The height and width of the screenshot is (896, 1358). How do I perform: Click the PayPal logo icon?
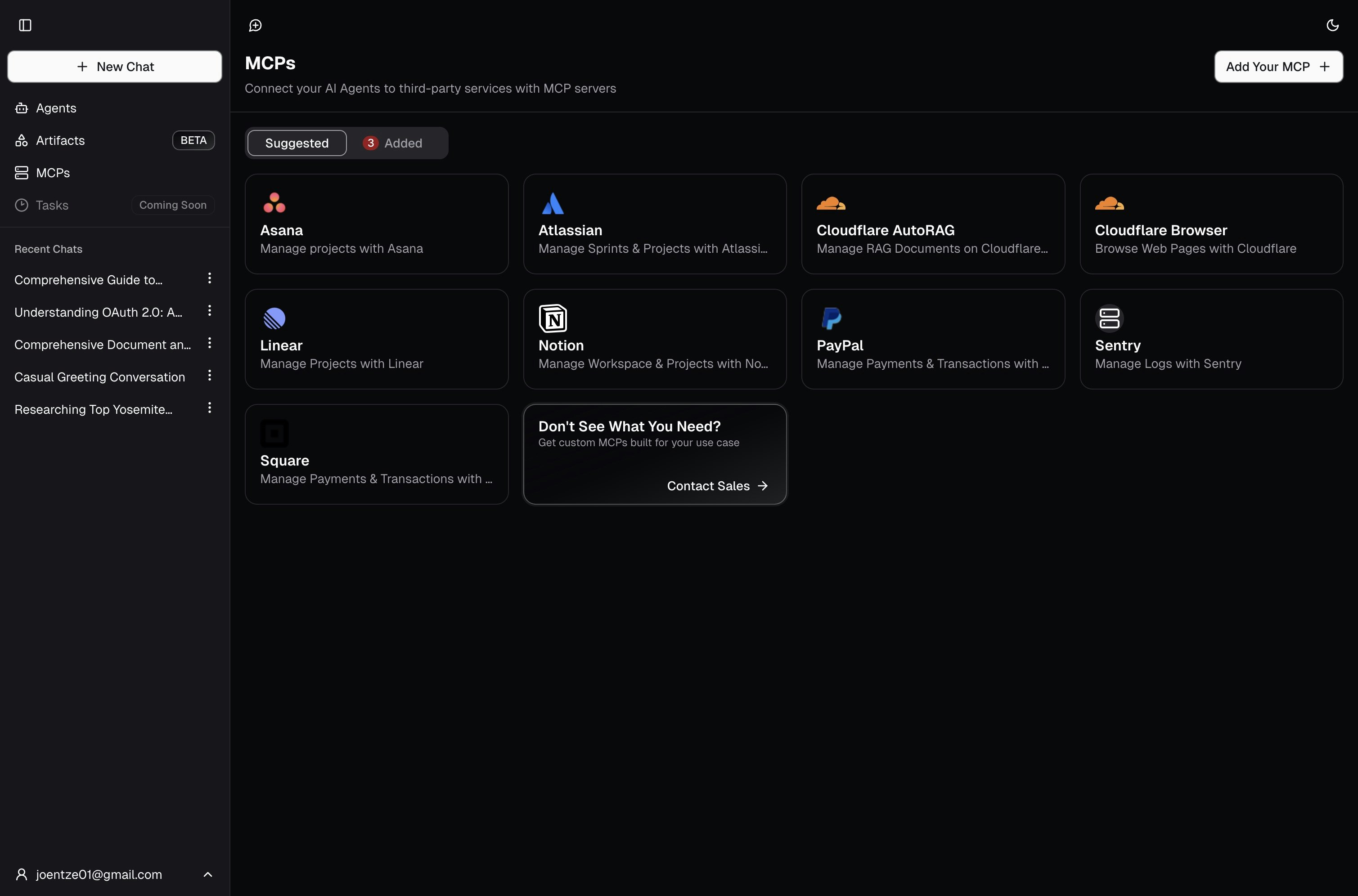pyautogui.click(x=831, y=318)
